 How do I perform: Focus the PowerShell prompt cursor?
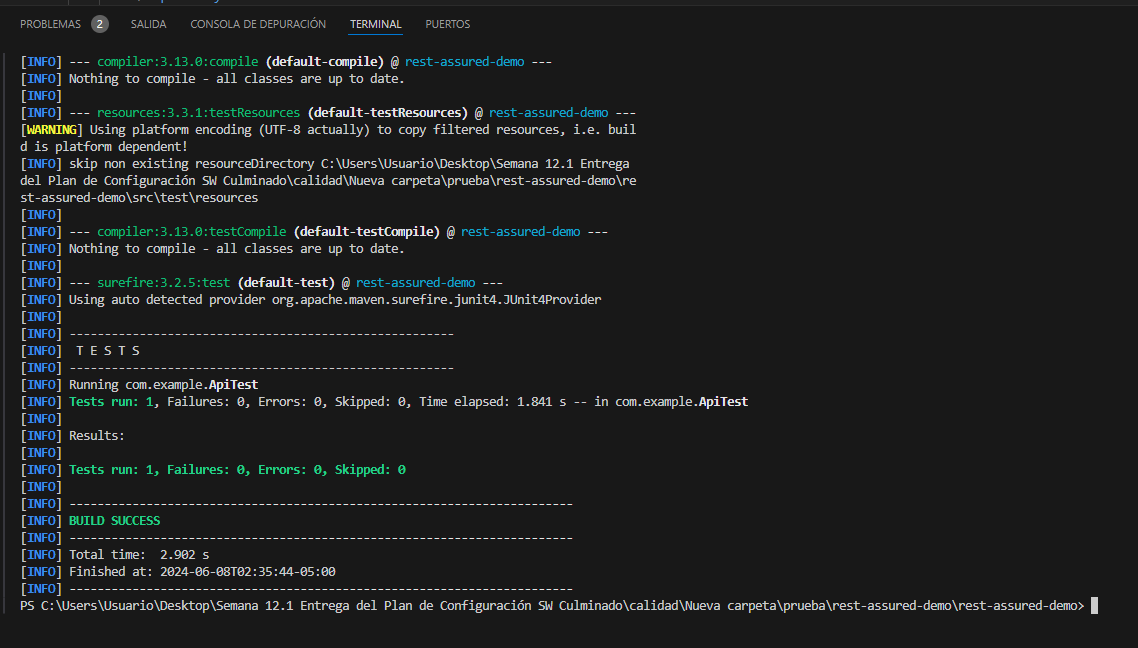pos(1095,606)
